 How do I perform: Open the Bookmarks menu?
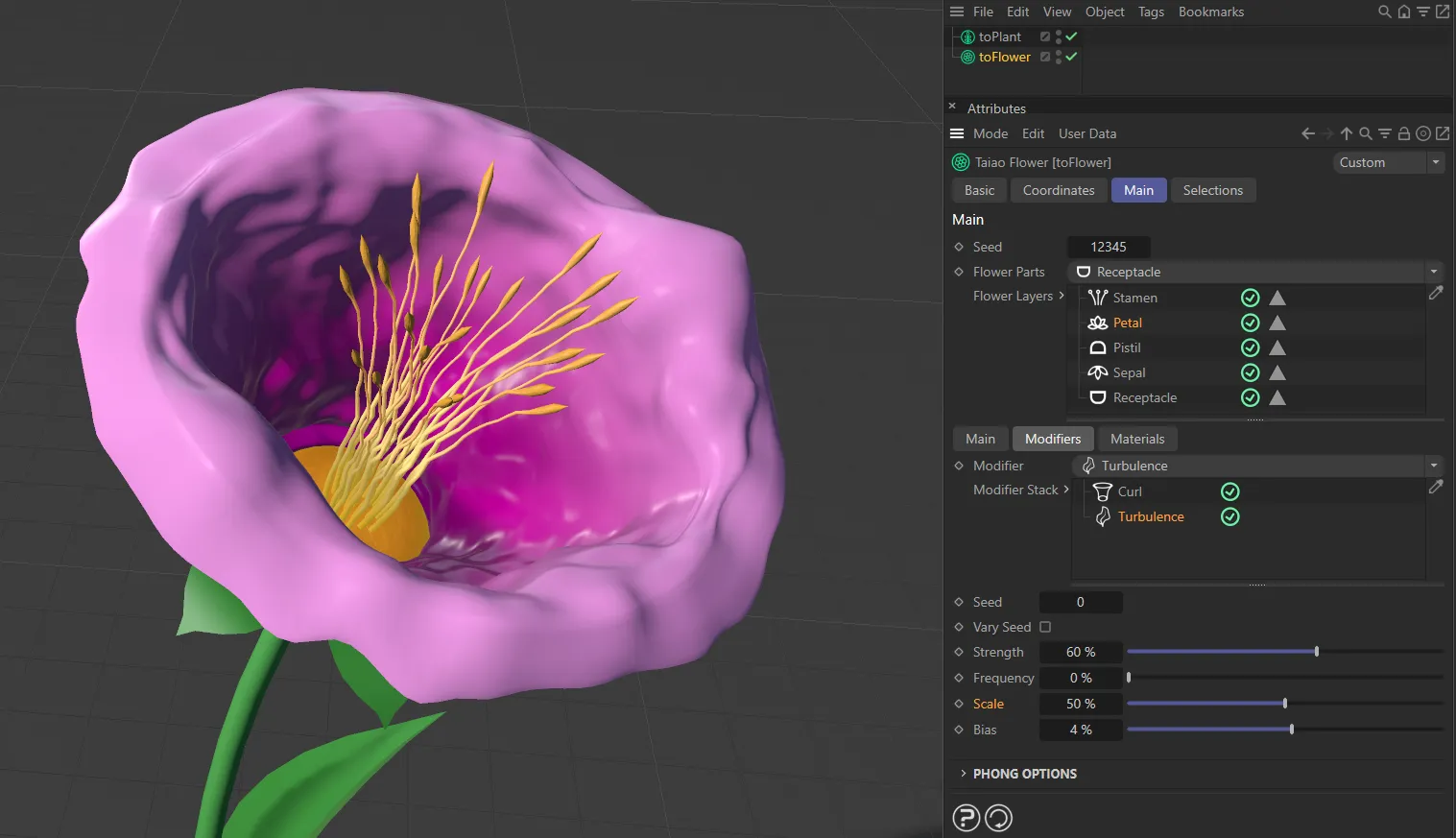point(1210,12)
